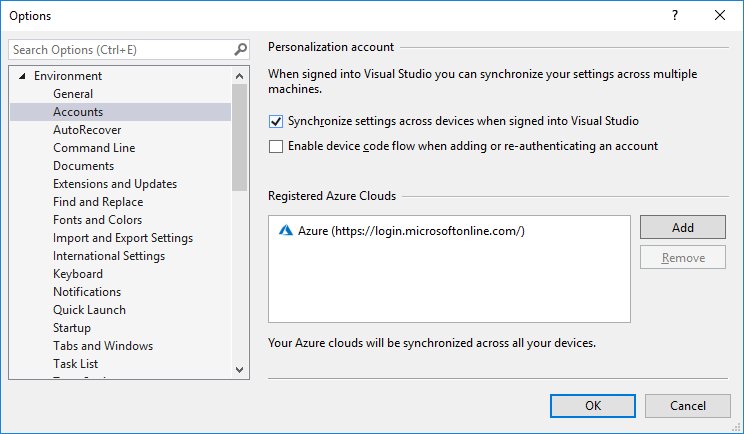Select Quick Launch options
This screenshot has height=434, width=744.
tap(90, 310)
